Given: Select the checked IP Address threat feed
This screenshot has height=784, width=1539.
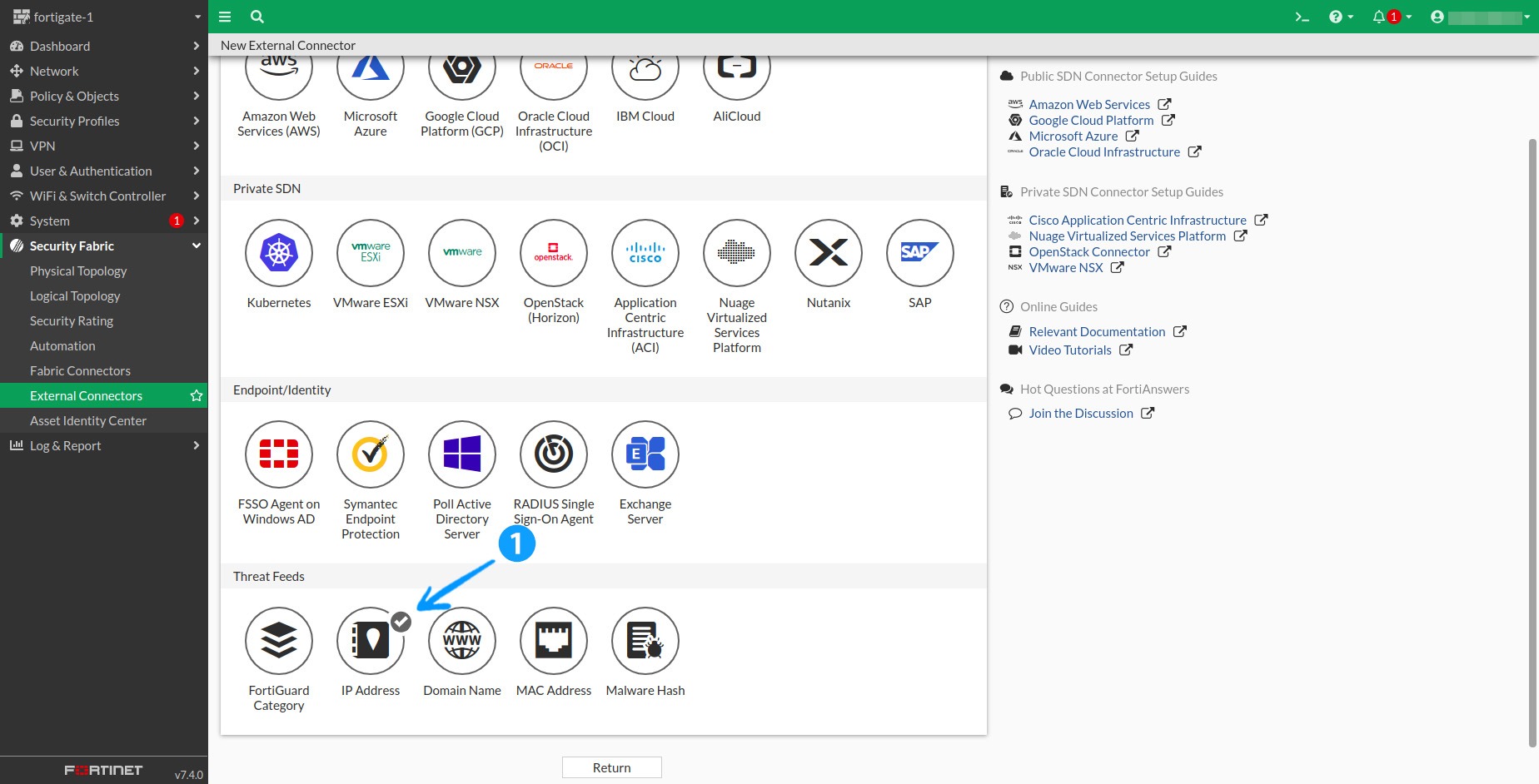Looking at the screenshot, I should pos(371,641).
